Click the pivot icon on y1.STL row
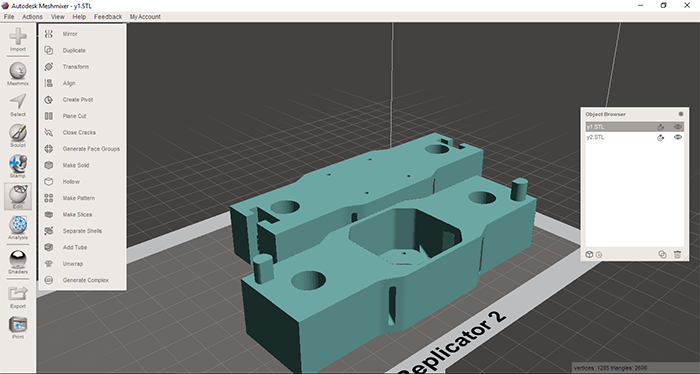Viewport: 700px width, 374px height. pos(660,127)
